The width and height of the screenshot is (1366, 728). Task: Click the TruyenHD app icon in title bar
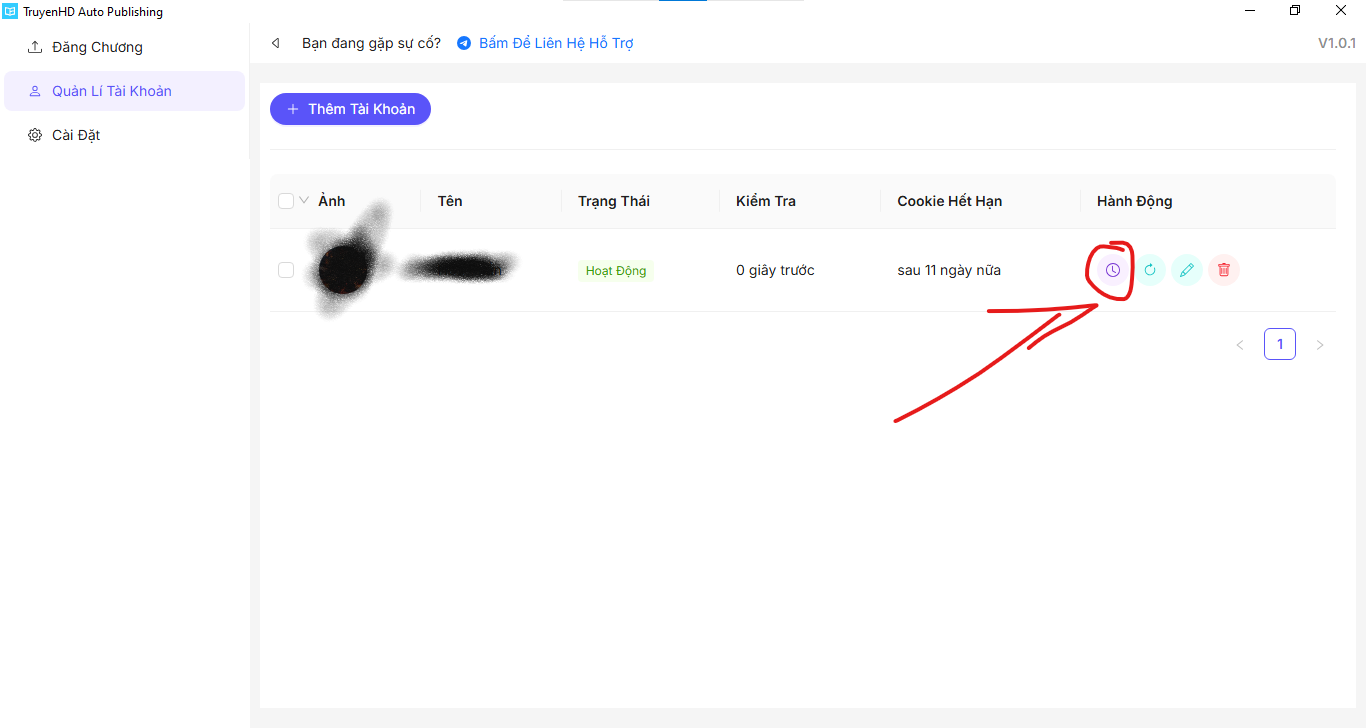click(x=11, y=12)
